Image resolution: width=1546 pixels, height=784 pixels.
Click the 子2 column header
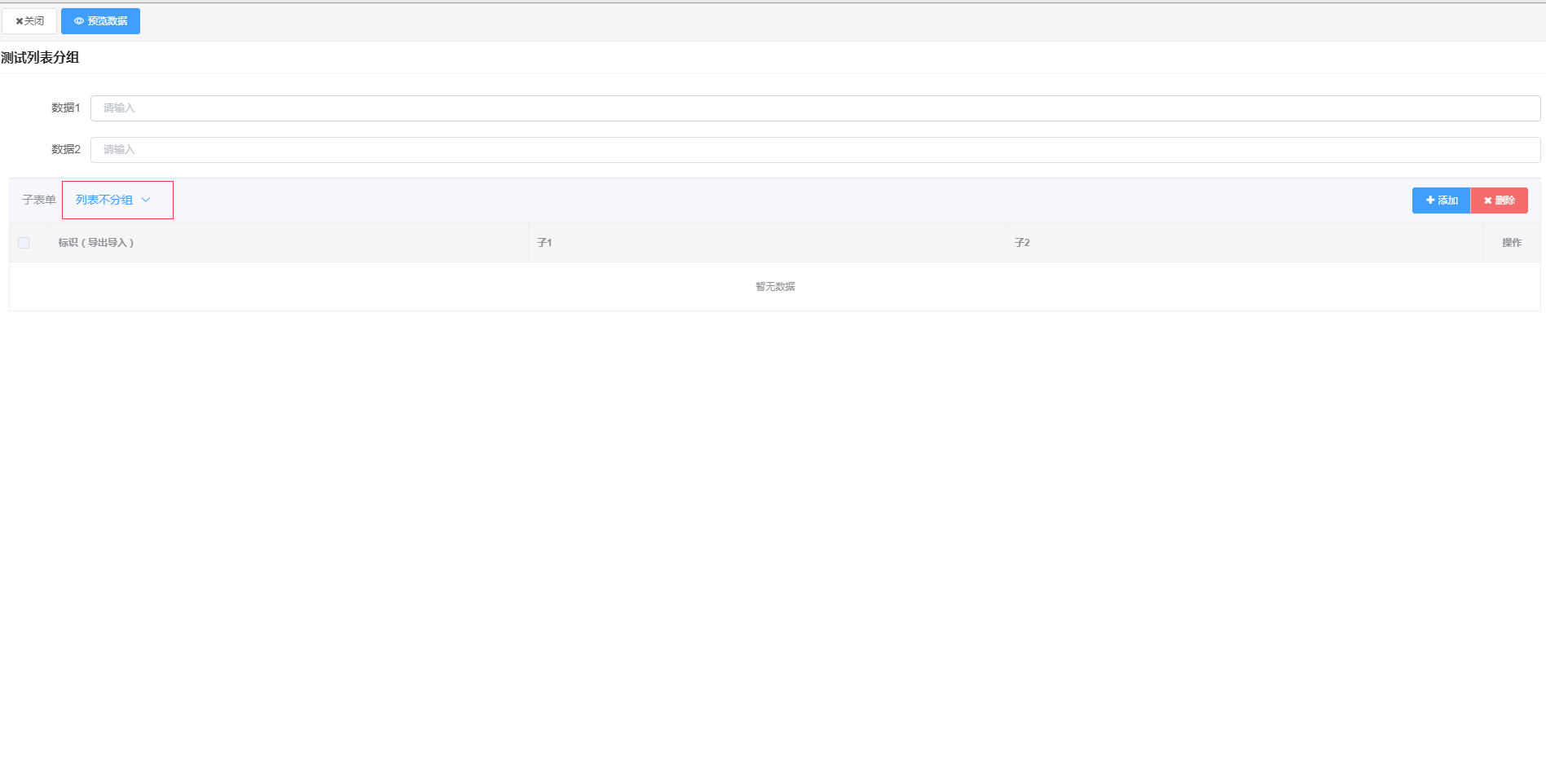[x=1022, y=243]
